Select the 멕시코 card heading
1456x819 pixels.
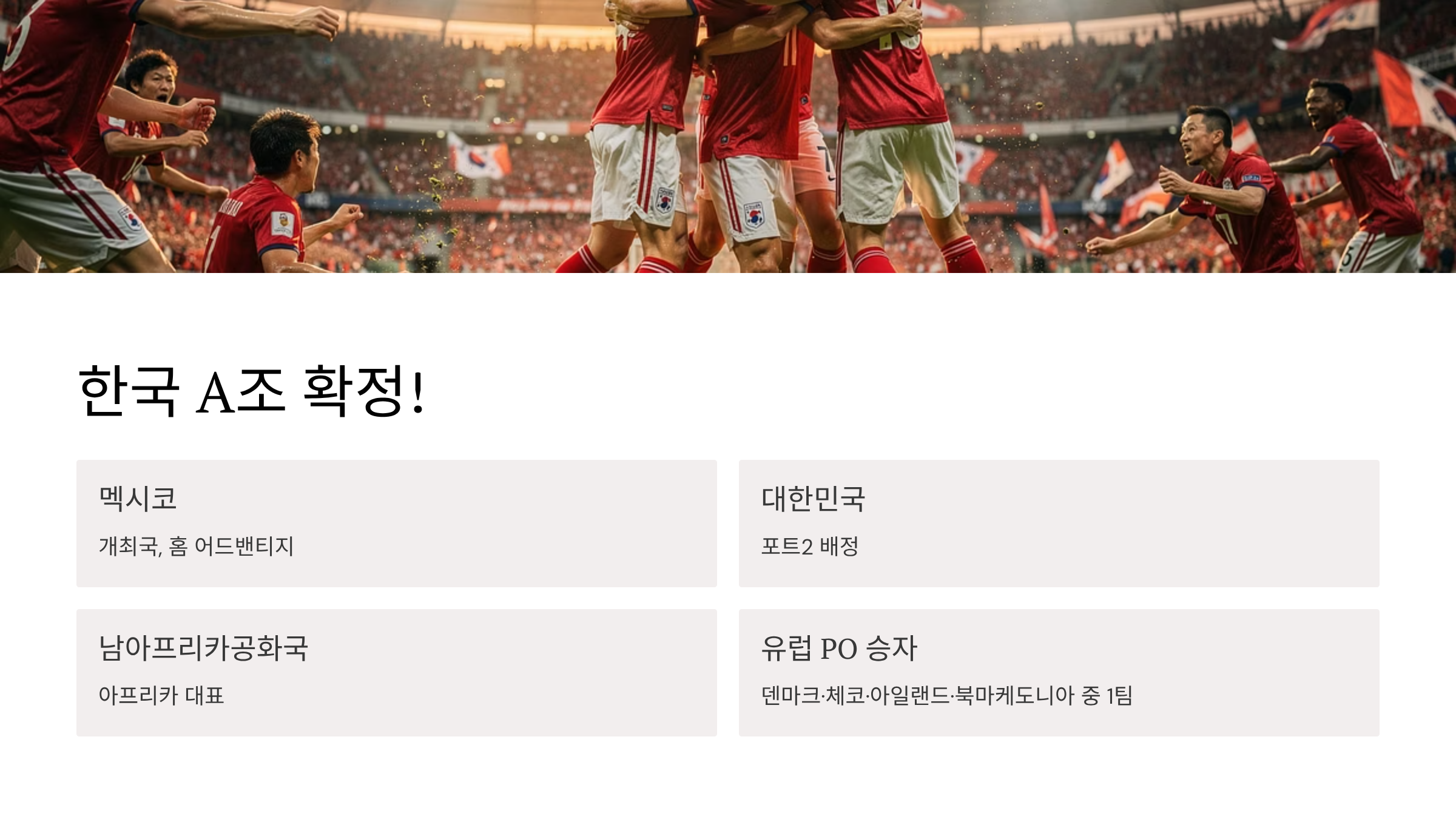coord(138,498)
